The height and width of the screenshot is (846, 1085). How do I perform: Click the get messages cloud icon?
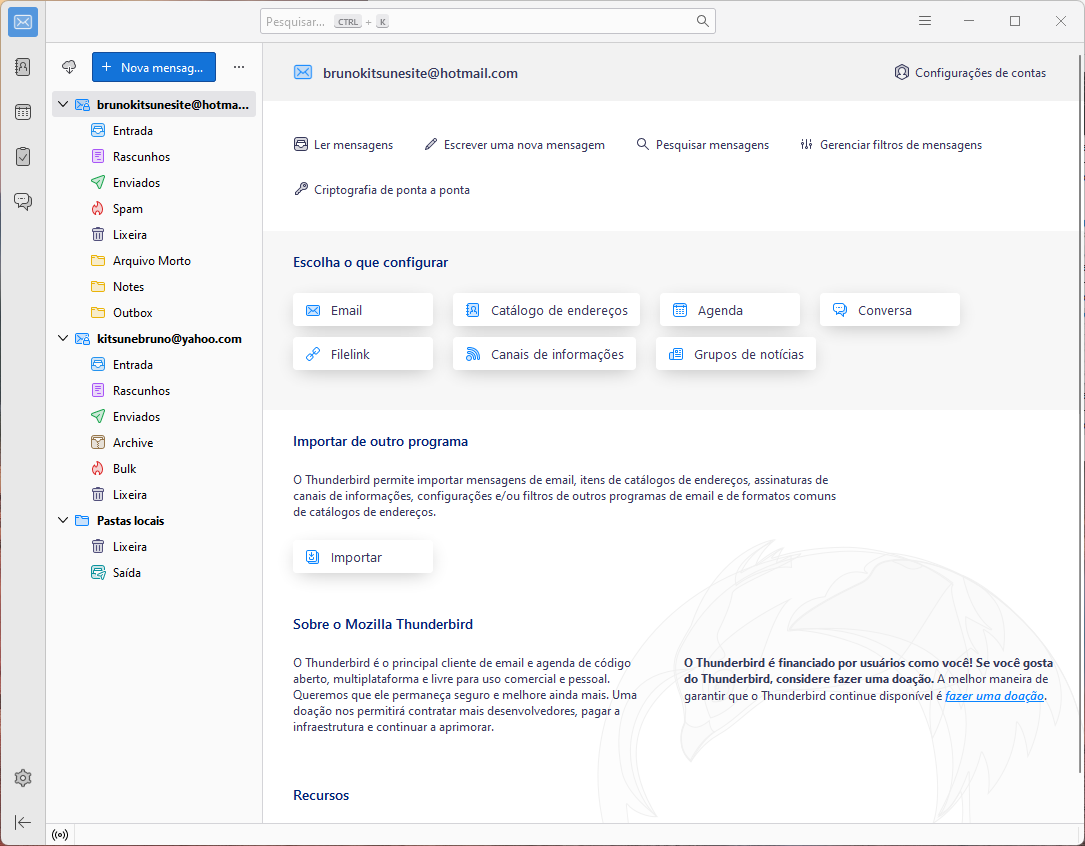(69, 67)
